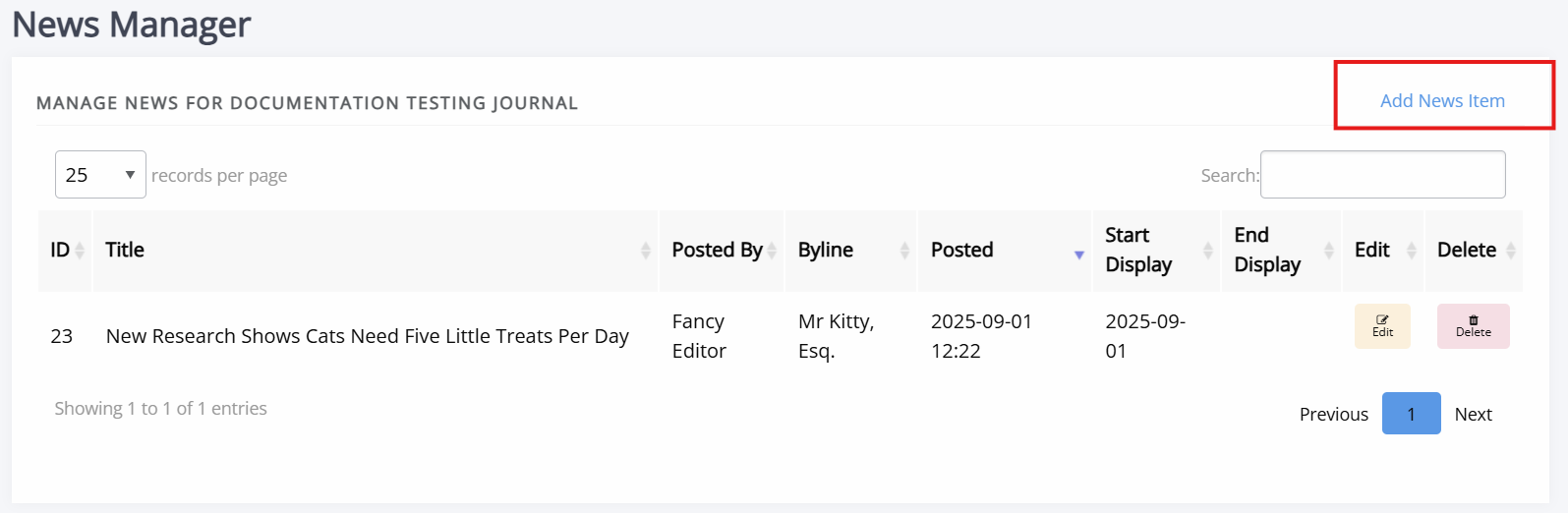
Task: Sort by Posted By column arrows
Action: pos(772,251)
